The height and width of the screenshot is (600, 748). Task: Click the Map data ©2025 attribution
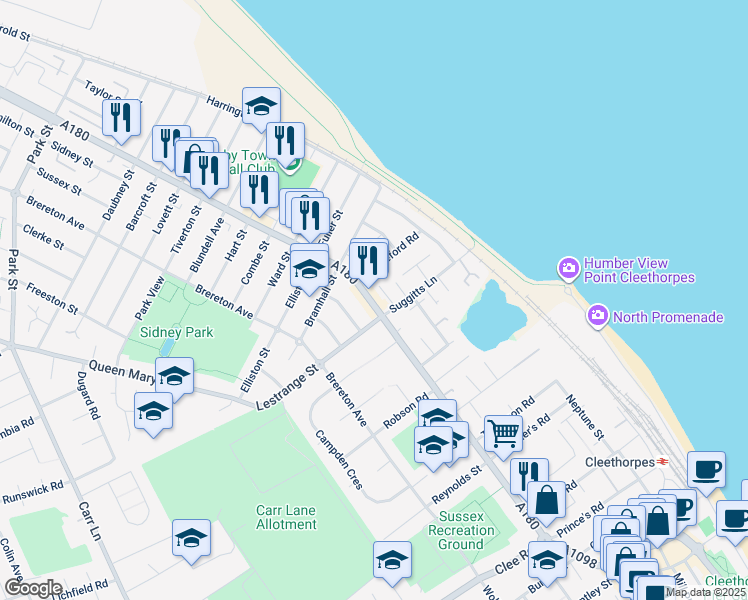705,593
